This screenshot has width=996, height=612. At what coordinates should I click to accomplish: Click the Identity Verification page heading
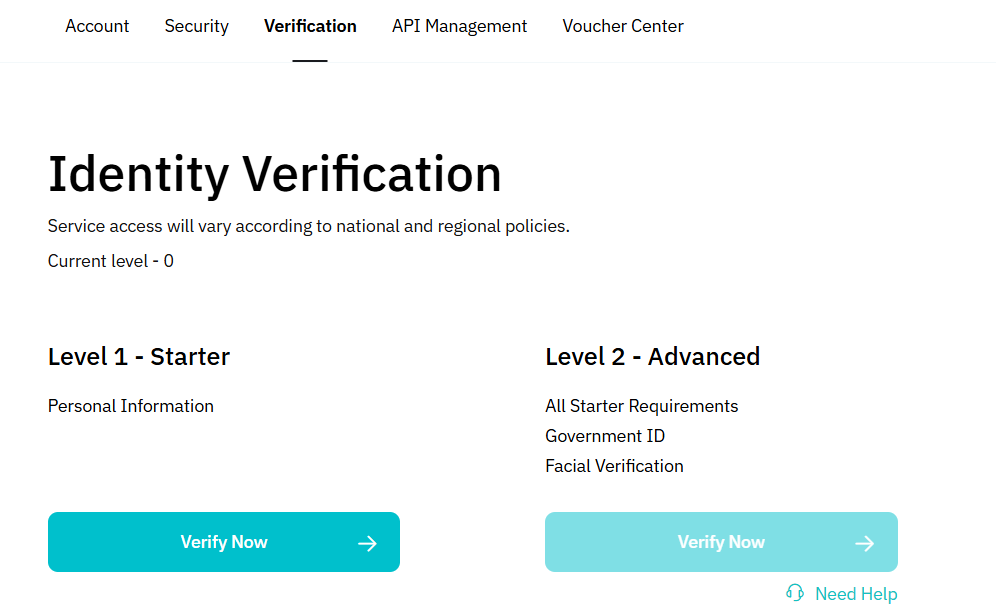pyautogui.click(x=274, y=173)
